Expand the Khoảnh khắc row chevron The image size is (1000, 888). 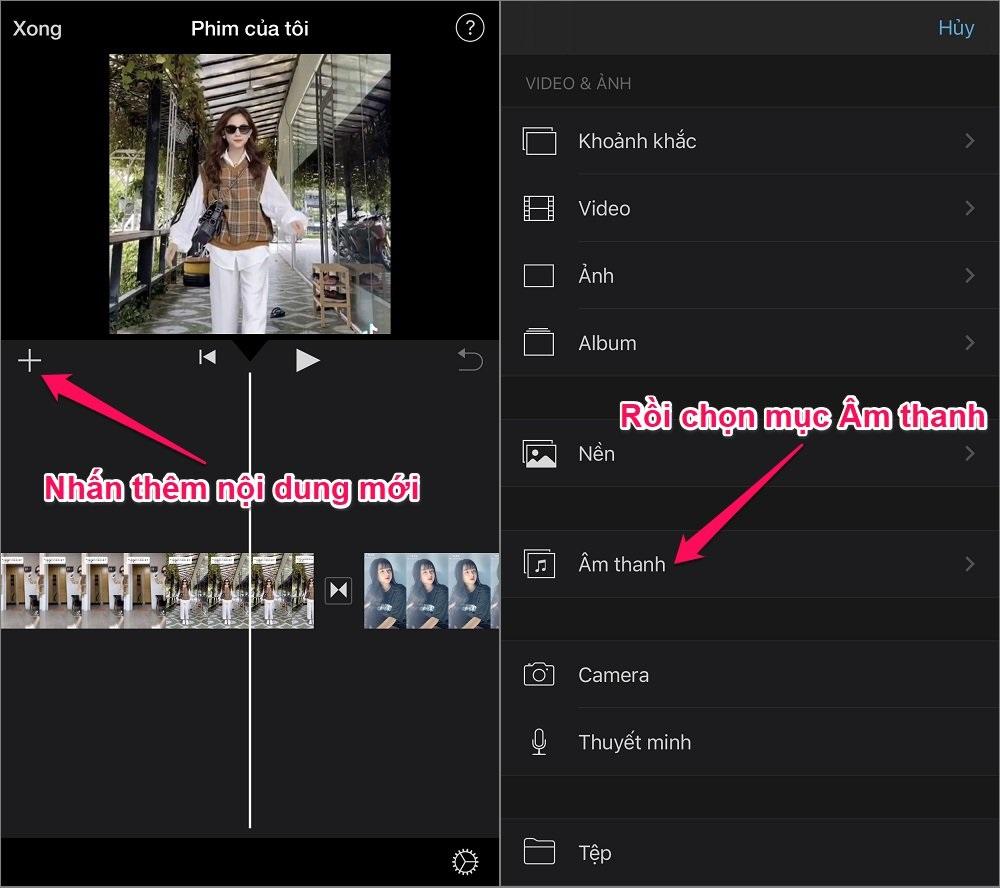(x=969, y=141)
